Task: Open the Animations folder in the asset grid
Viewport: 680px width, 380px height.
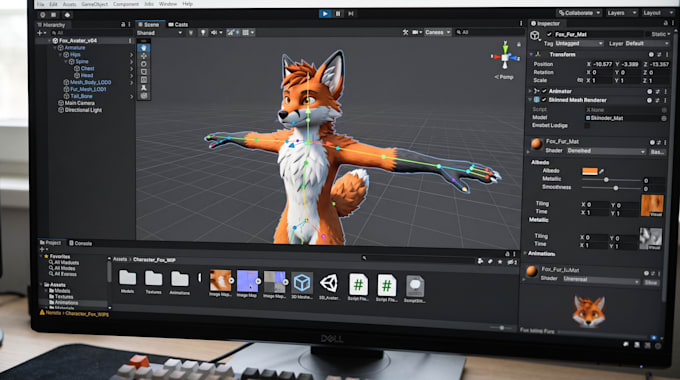Action: [x=180, y=279]
